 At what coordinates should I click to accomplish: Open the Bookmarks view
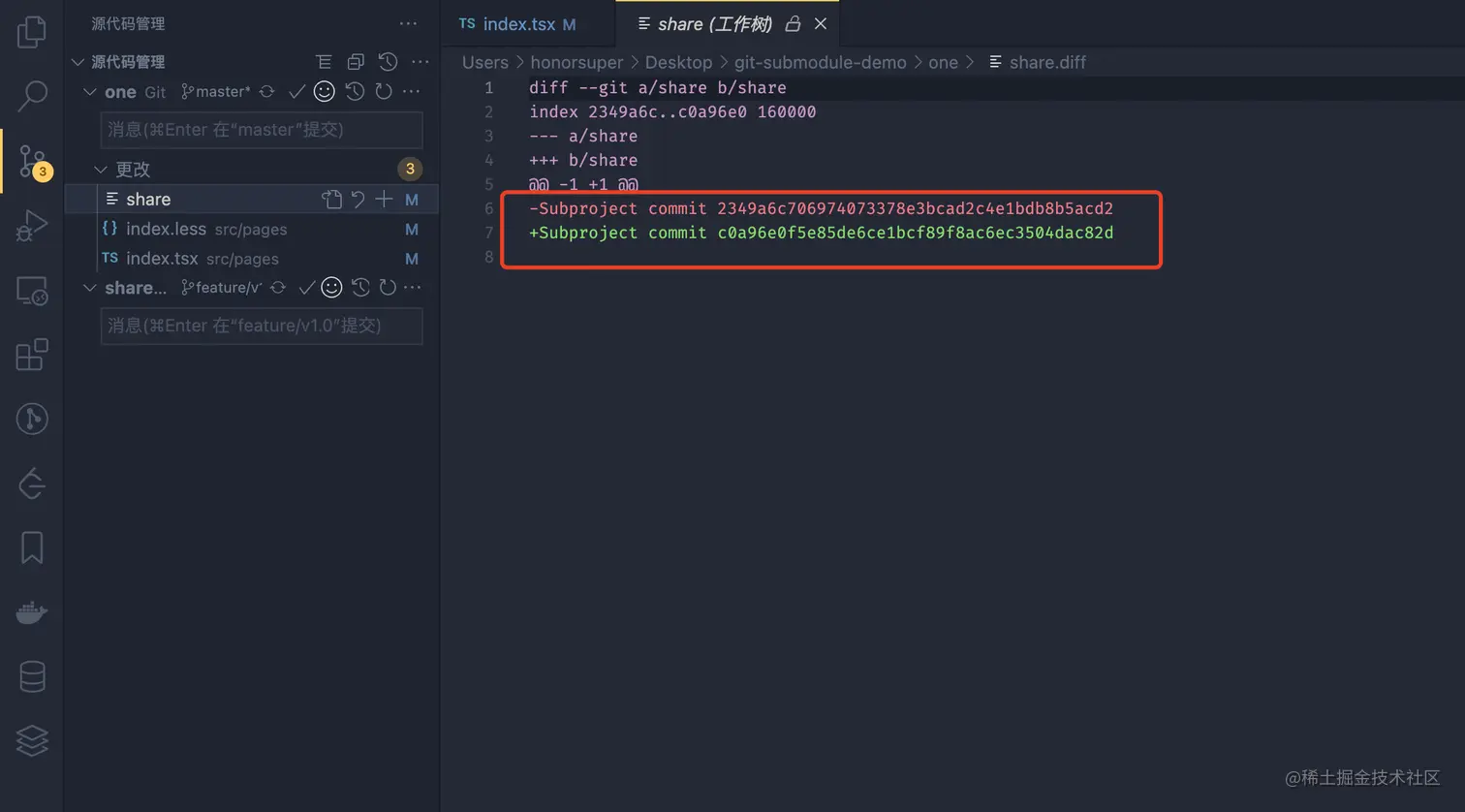click(32, 547)
